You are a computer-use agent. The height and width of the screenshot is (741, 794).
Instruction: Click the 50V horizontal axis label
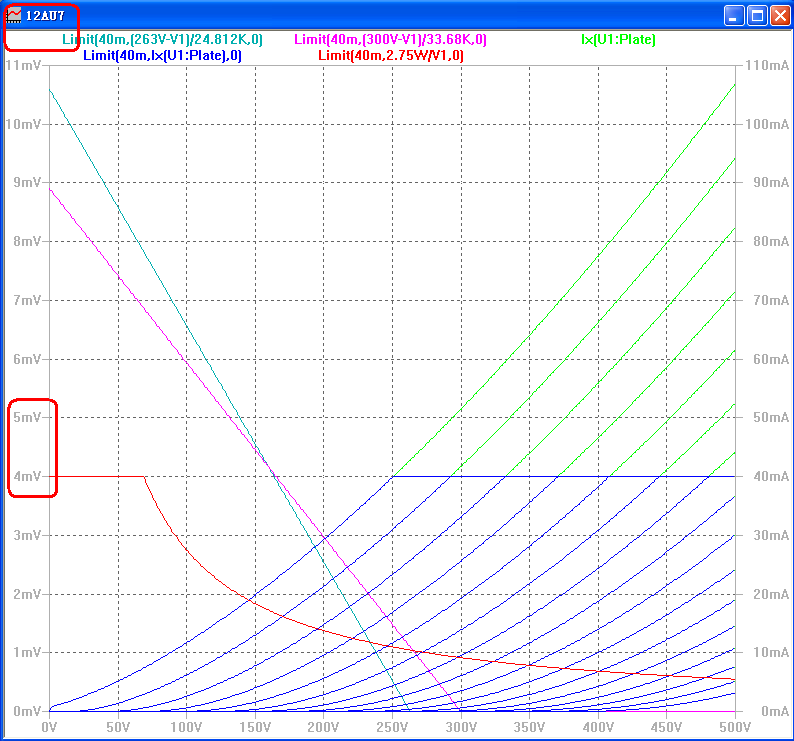[x=118, y=727]
